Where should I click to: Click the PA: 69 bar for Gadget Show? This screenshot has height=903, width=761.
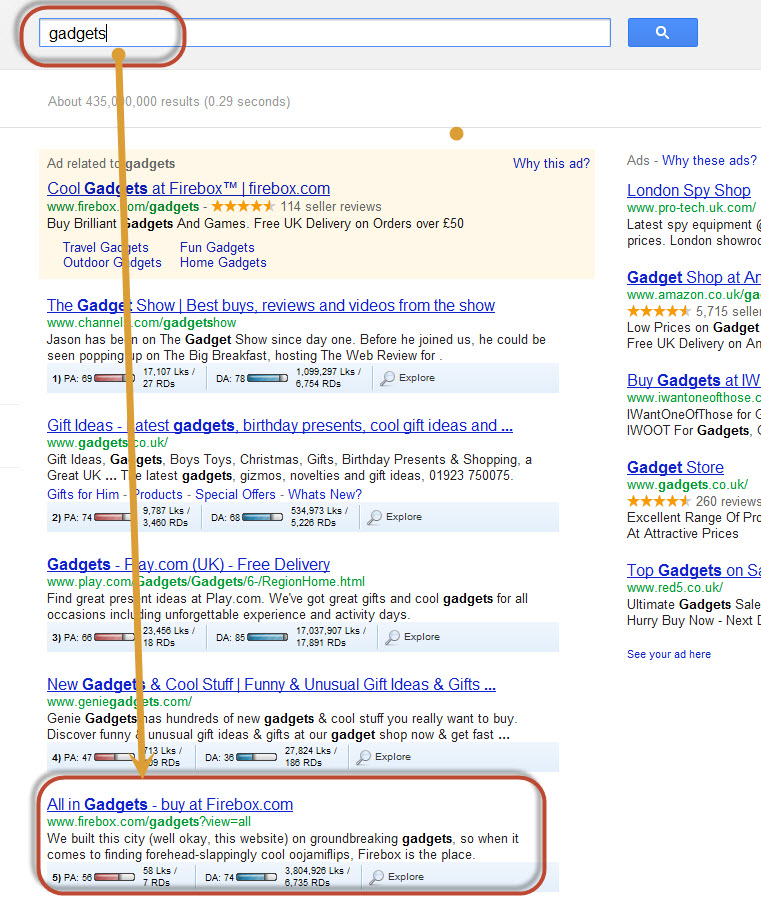pos(114,378)
